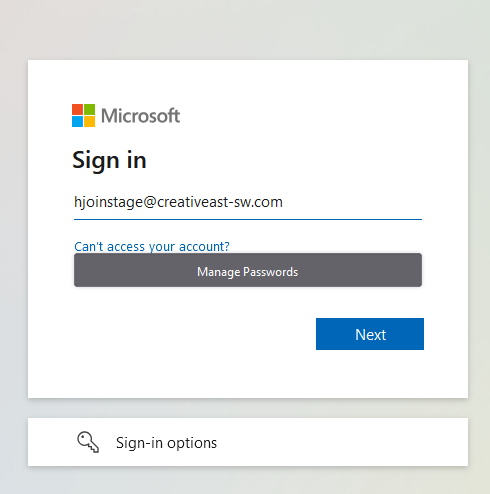The width and height of the screenshot is (490, 494).
Task: Click the yellow square of Microsoft logo
Action: click(89, 121)
